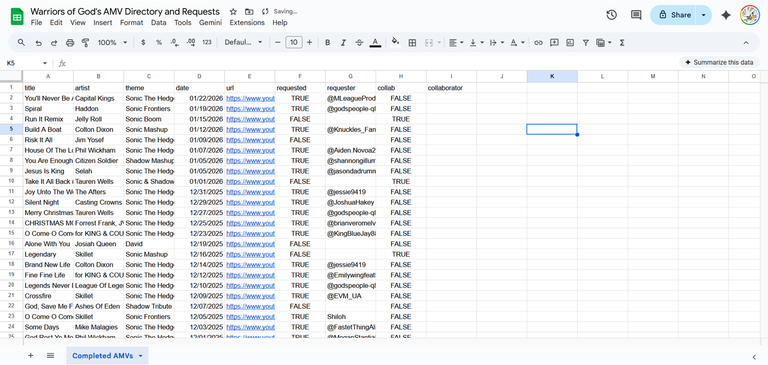Search the menus with magnifier icon
This screenshot has width=768, height=365.
pos(22,43)
